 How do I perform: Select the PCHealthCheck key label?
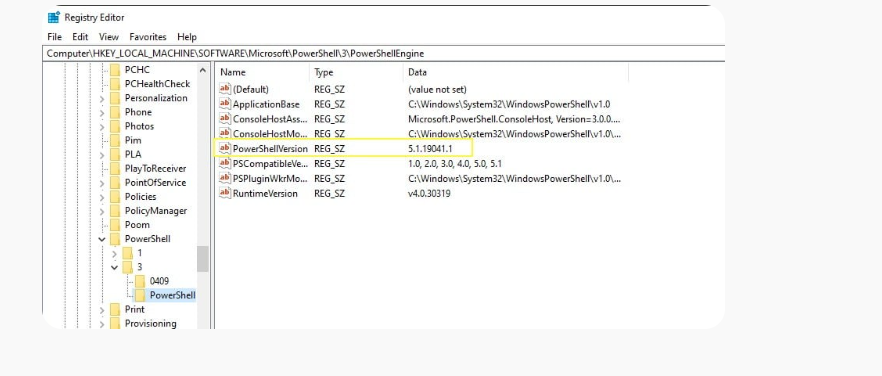pyautogui.click(x=158, y=84)
